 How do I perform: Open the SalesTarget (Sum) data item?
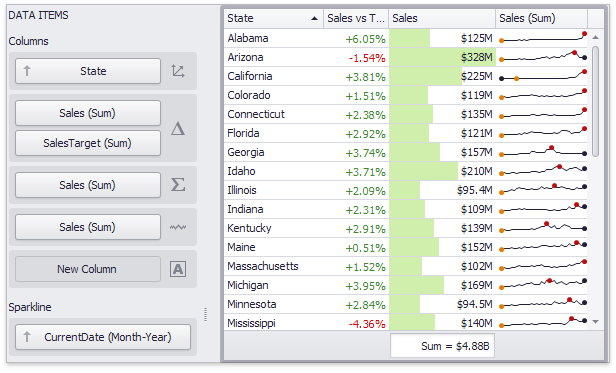(x=88, y=143)
